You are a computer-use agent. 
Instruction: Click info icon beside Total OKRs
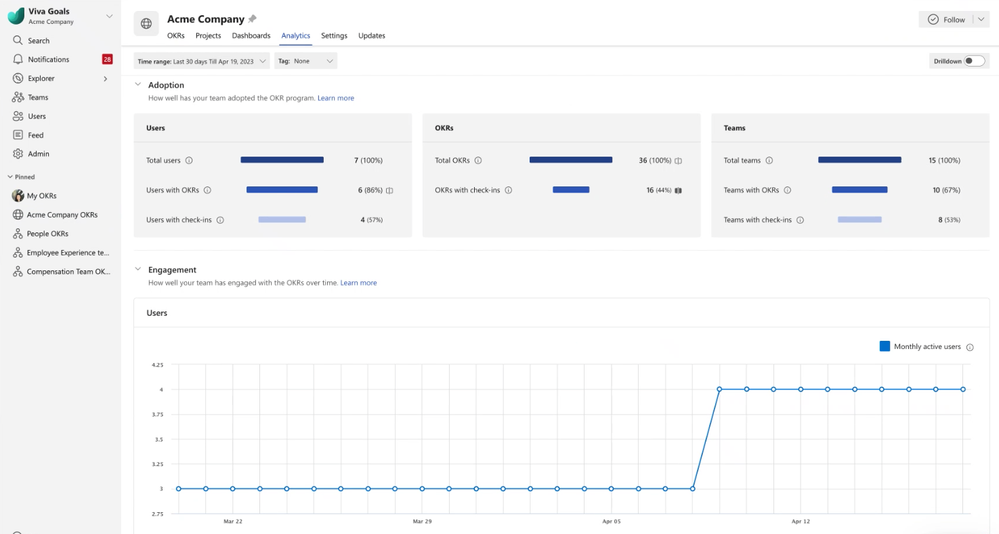[x=478, y=161]
